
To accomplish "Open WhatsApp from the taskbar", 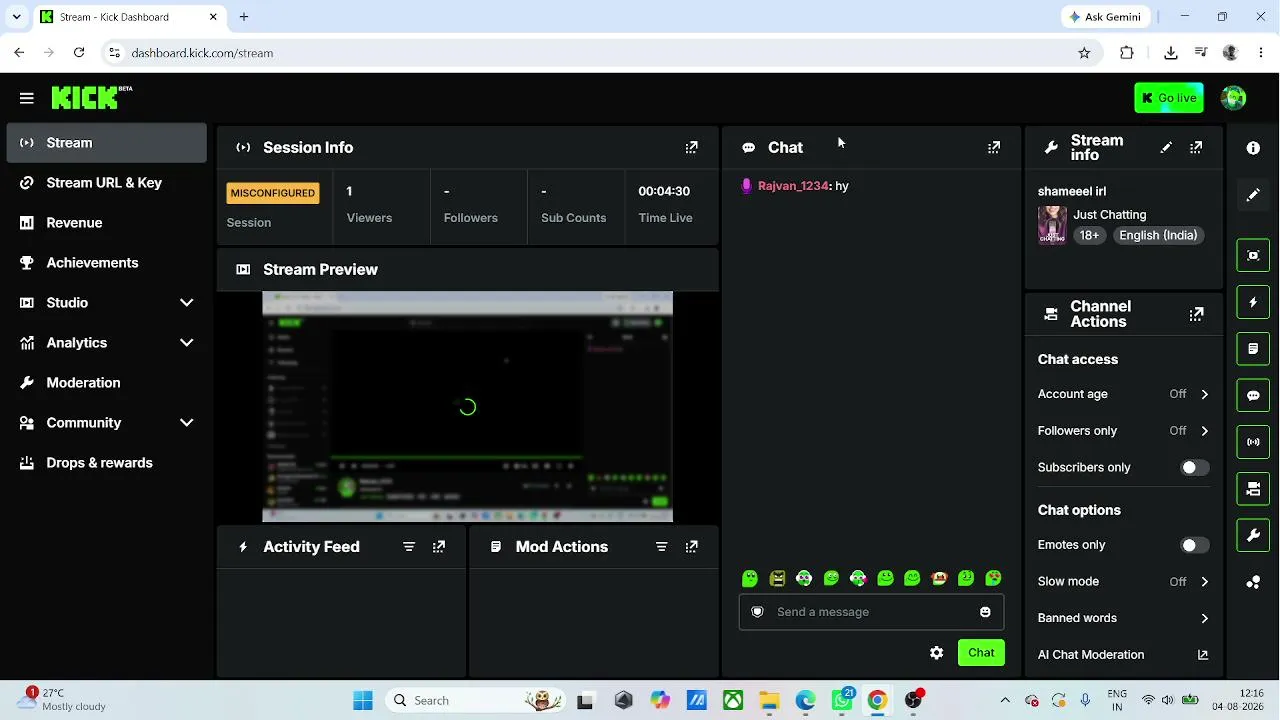I will tap(842, 701).
